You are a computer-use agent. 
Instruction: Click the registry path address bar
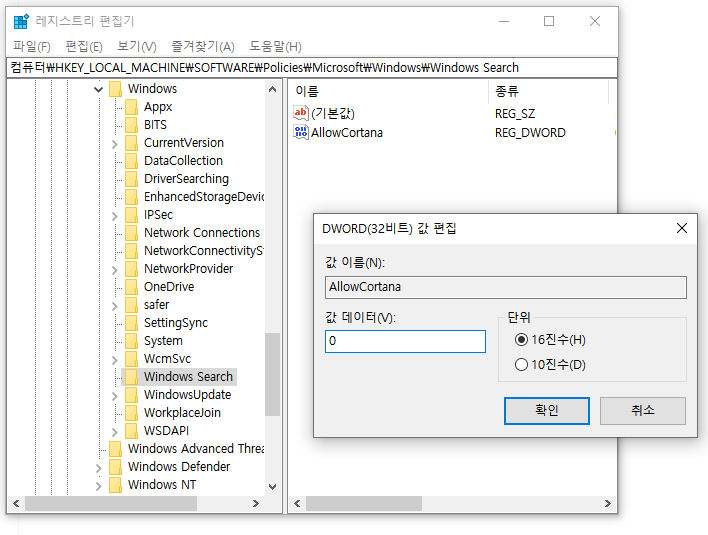[312, 68]
